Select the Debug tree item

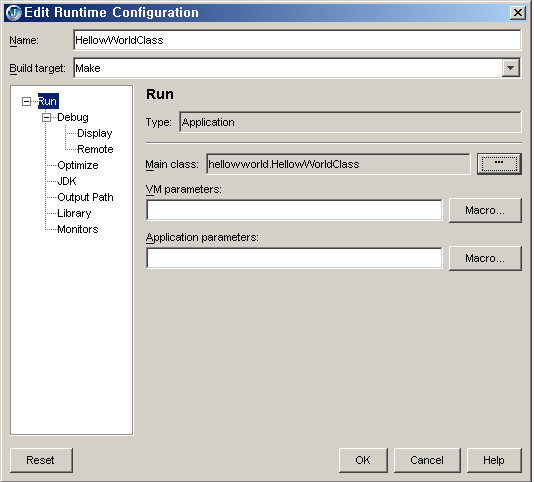point(73,117)
